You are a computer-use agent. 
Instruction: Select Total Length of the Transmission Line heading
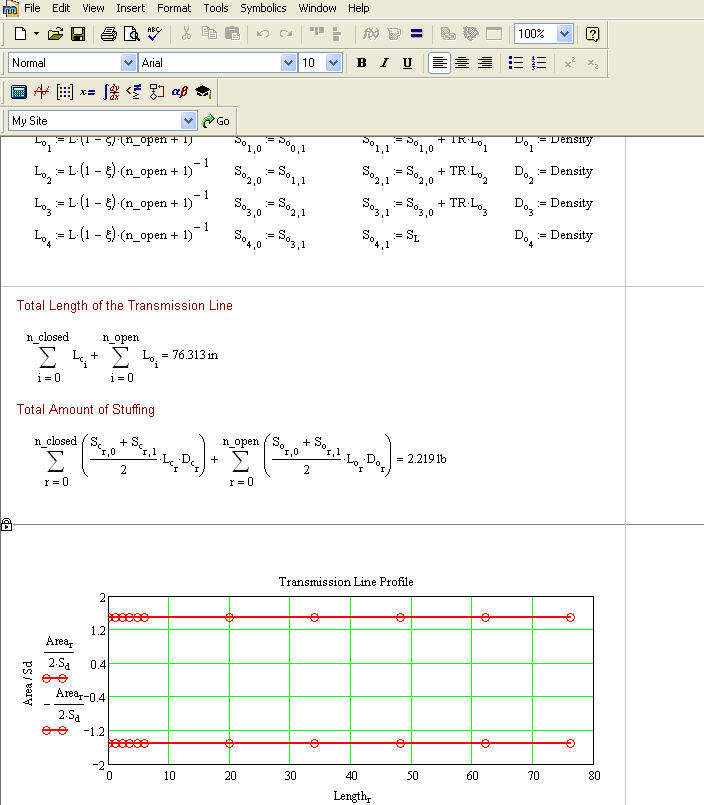tap(124, 305)
